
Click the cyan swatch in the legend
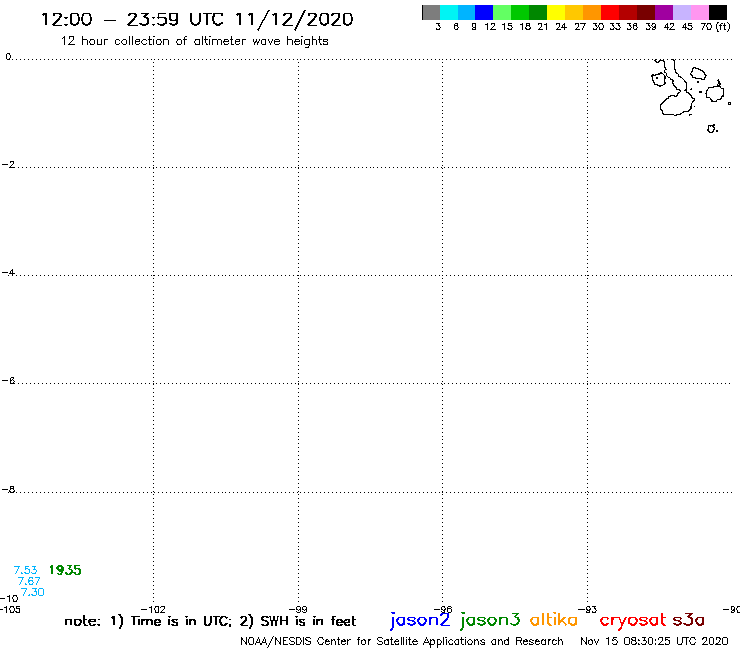click(x=449, y=13)
